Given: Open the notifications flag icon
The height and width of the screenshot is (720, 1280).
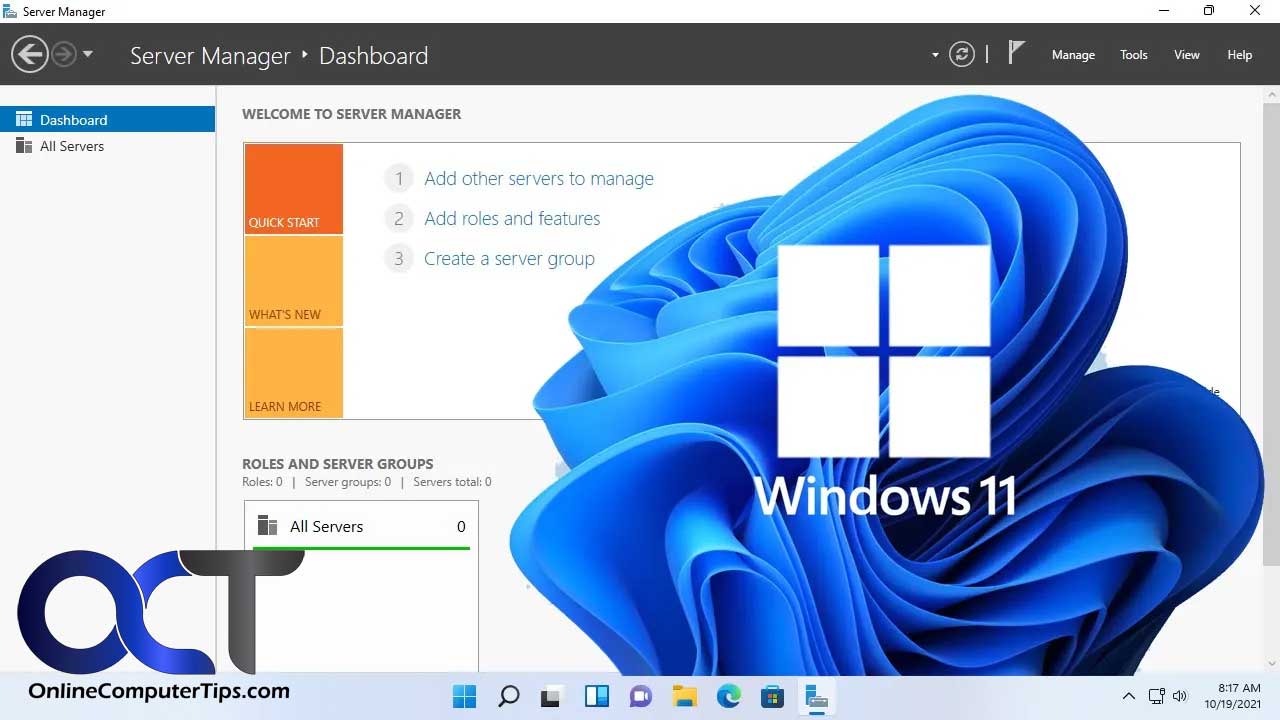Looking at the screenshot, I should tap(1016, 53).
